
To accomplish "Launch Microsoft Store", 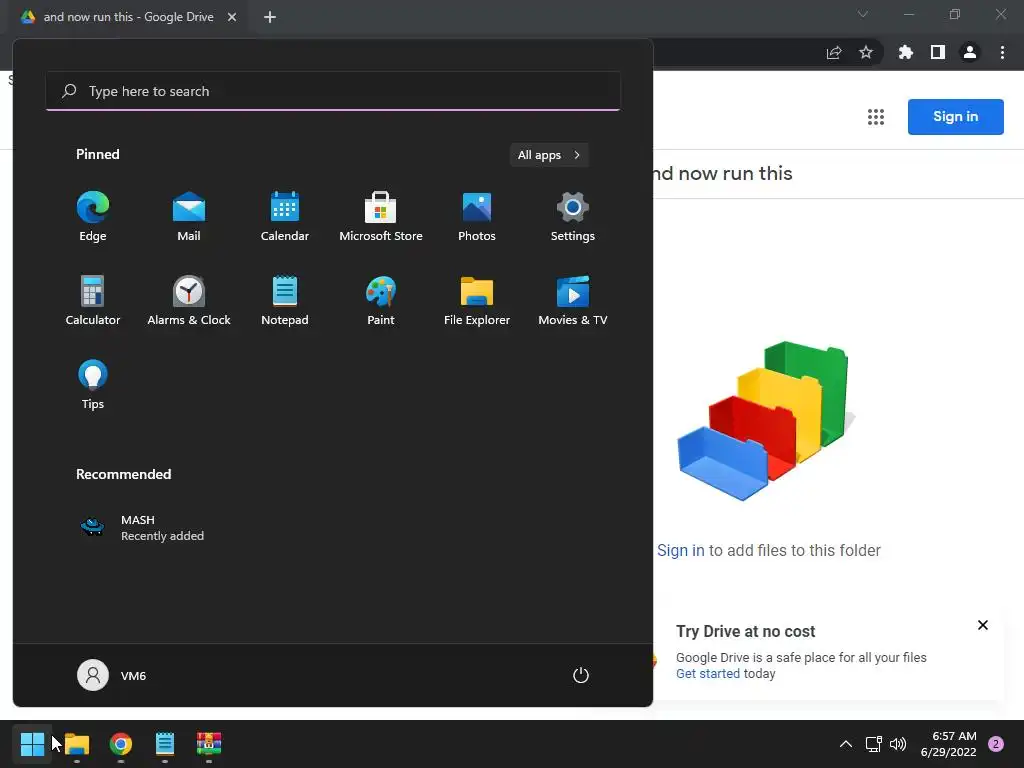I will click(381, 217).
